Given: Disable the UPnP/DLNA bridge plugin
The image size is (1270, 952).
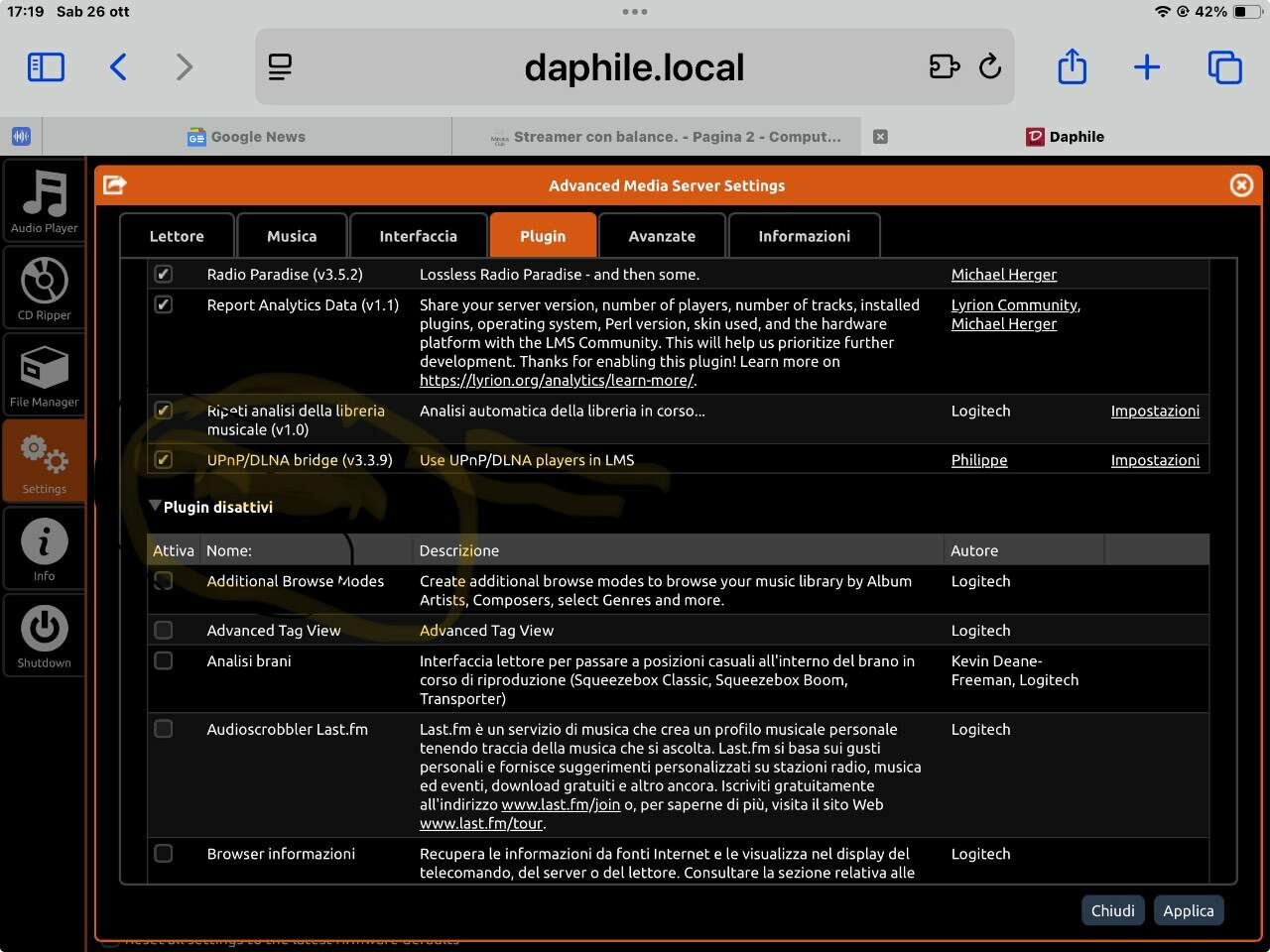Looking at the screenshot, I should 164,459.
